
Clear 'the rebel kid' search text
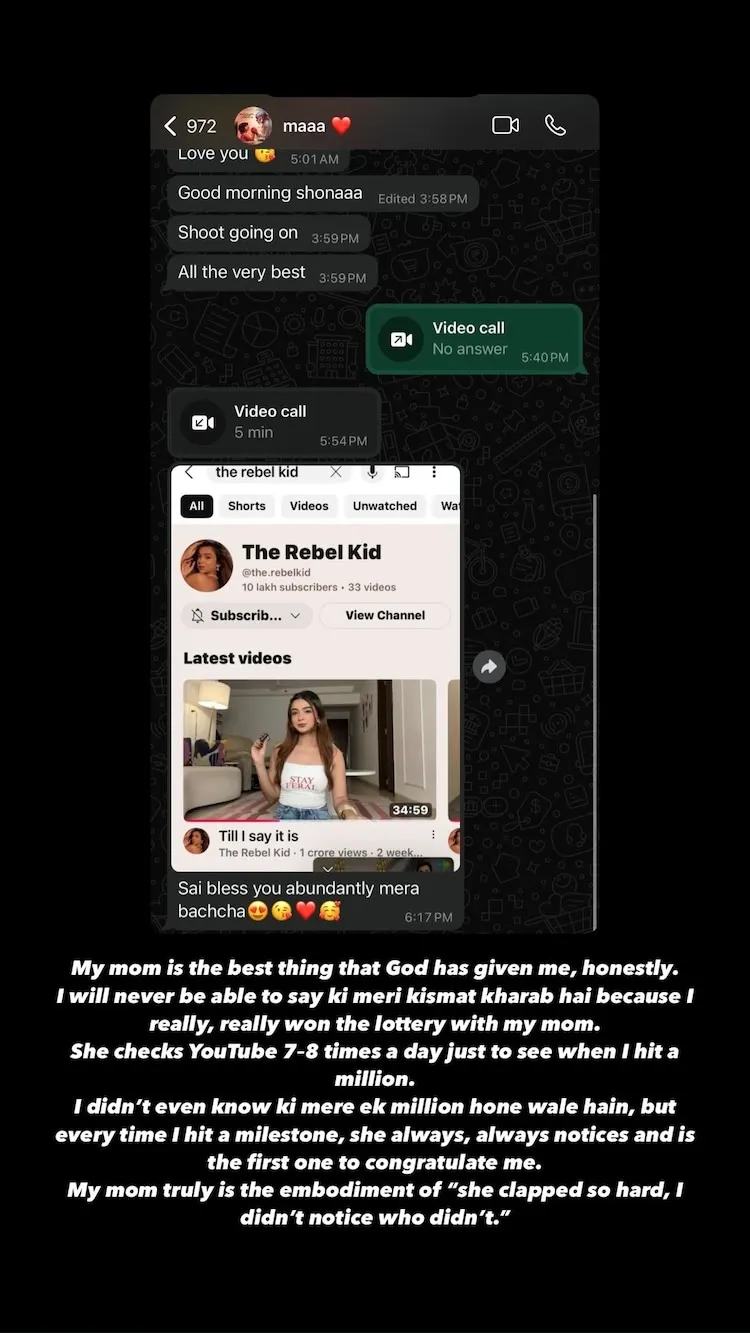click(336, 472)
